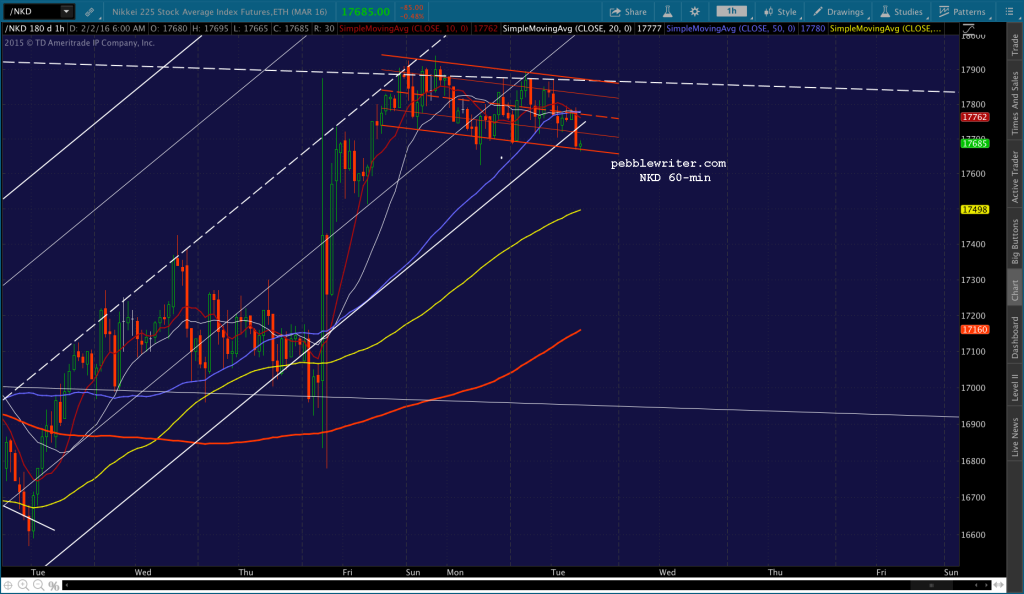
Task: Open the list menu icon at top right
Action: click(x=1009, y=11)
